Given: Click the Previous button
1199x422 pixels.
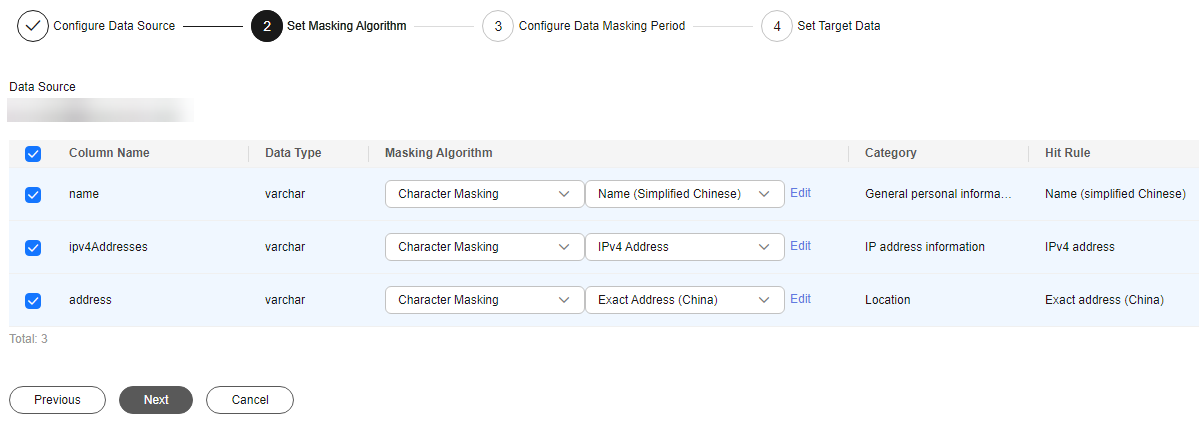Looking at the screenshot, I should [57, 400].
